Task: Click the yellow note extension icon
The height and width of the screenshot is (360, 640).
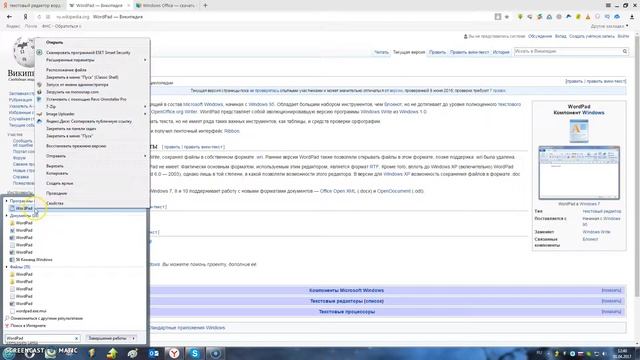Action: click(x=578, y=17)
